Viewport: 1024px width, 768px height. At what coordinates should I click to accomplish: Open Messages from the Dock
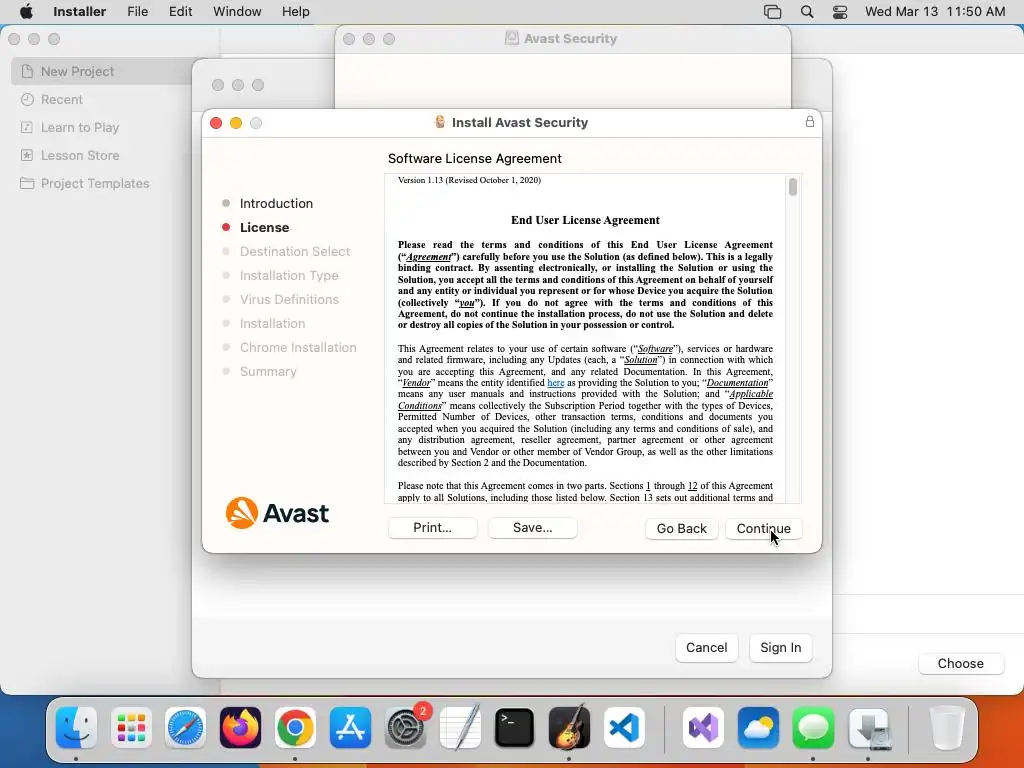click(x=813, y=728)
